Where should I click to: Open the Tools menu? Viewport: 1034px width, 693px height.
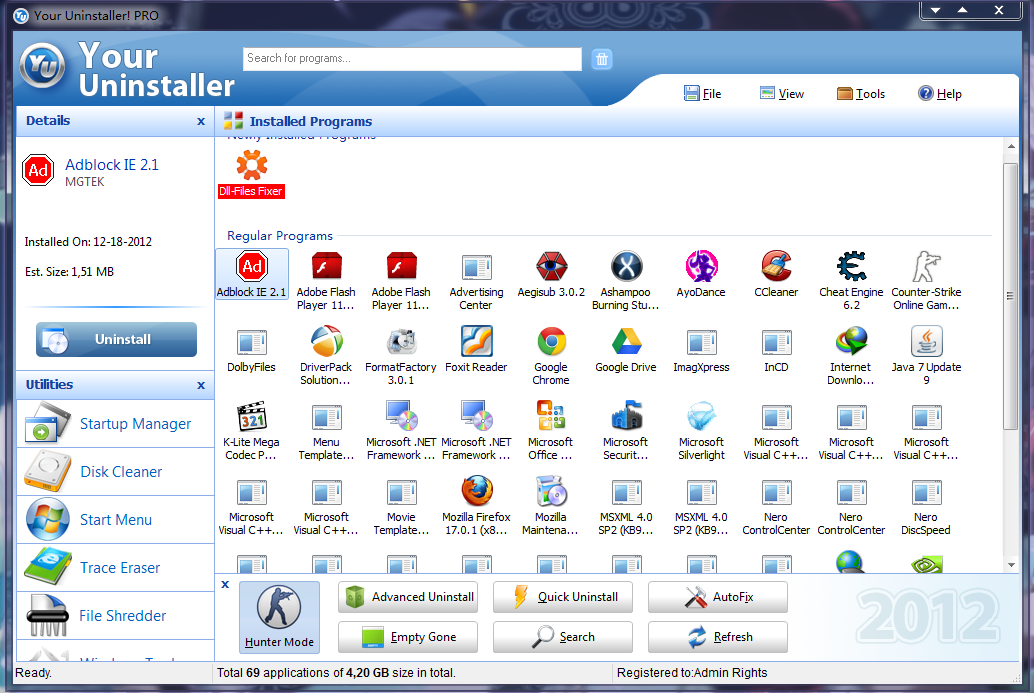(861, 94)
